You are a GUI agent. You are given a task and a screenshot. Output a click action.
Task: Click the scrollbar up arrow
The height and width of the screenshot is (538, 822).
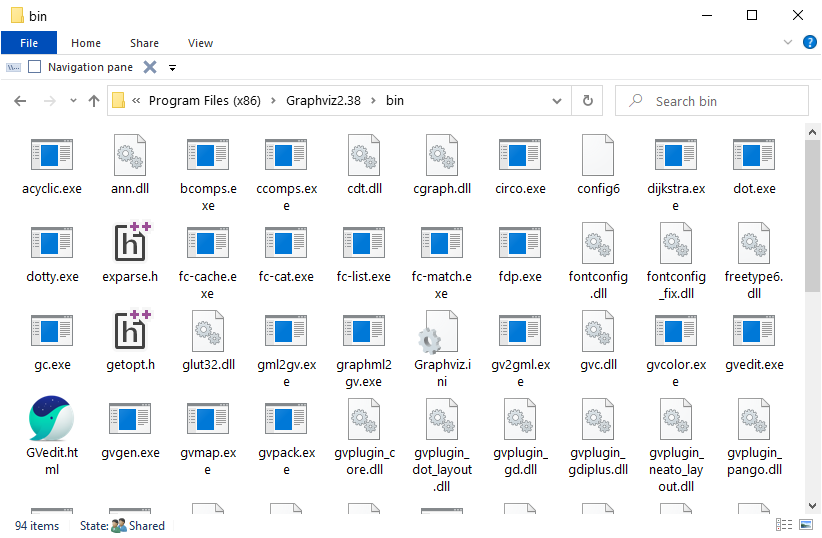click(x=813, y=132)
